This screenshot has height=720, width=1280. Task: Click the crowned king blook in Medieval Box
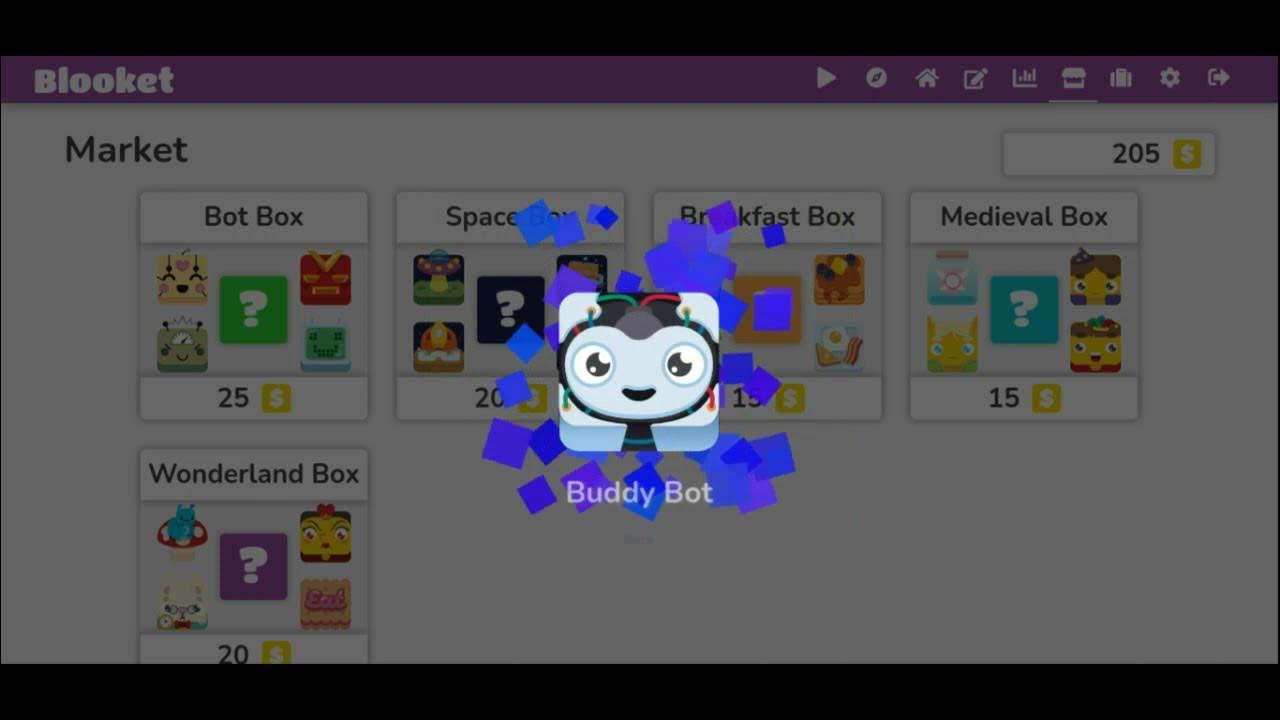coord(1096,345)
